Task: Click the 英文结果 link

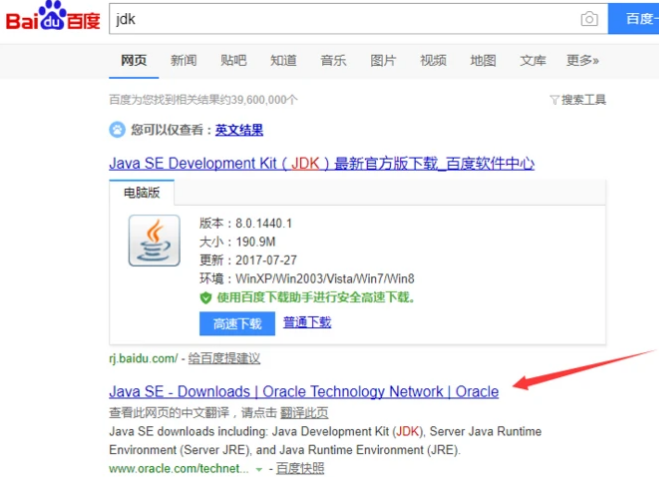Action: click(239, 130)
